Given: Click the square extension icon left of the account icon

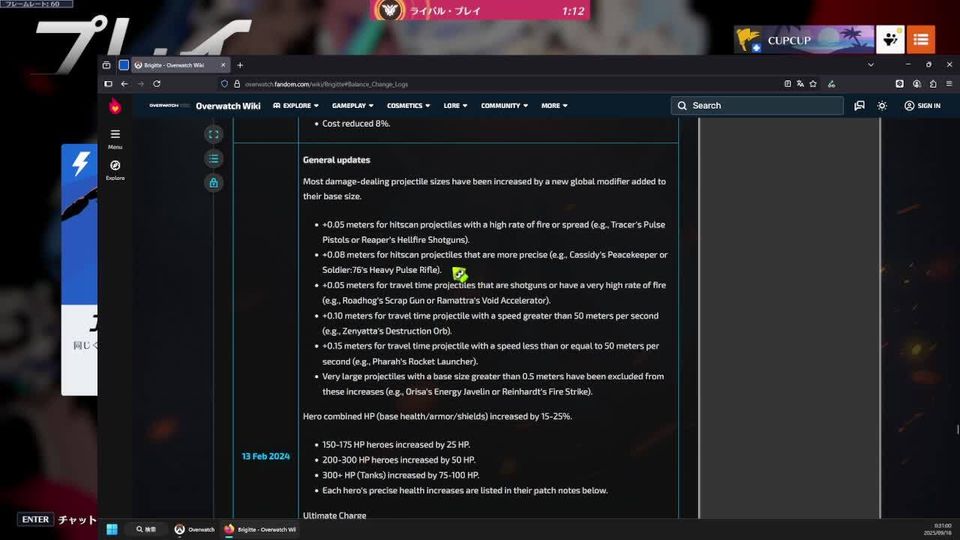Looking at the screenshot, I should (x=899, y=84).
